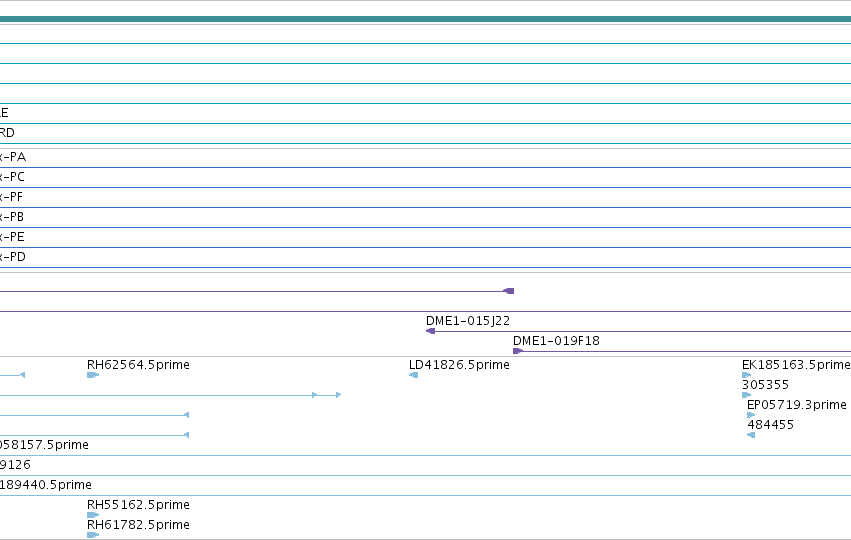Select the transcript label ending in -PE

point(12,237)
